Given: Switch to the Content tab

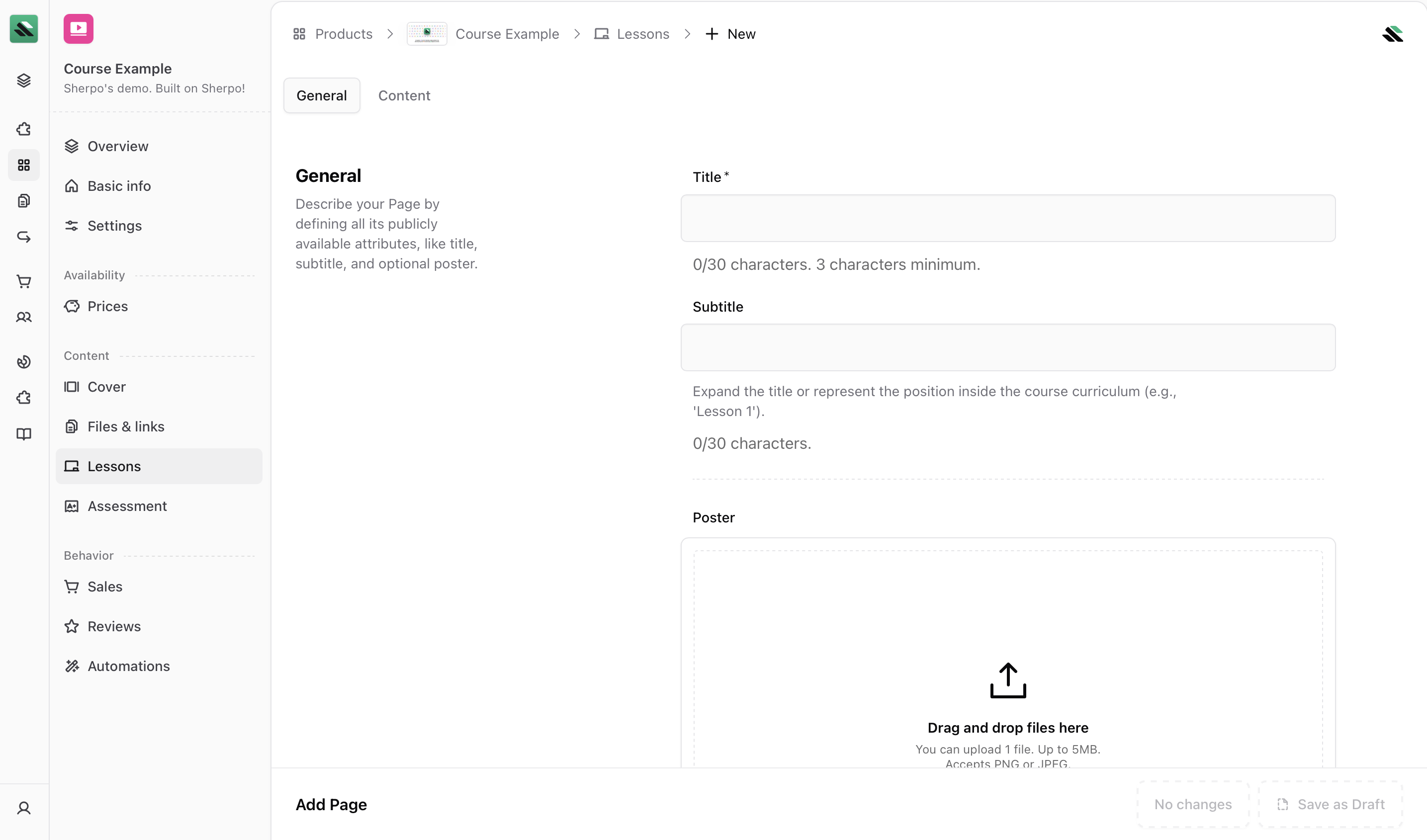Looking at the screenshot, I should tap(404, 95).
